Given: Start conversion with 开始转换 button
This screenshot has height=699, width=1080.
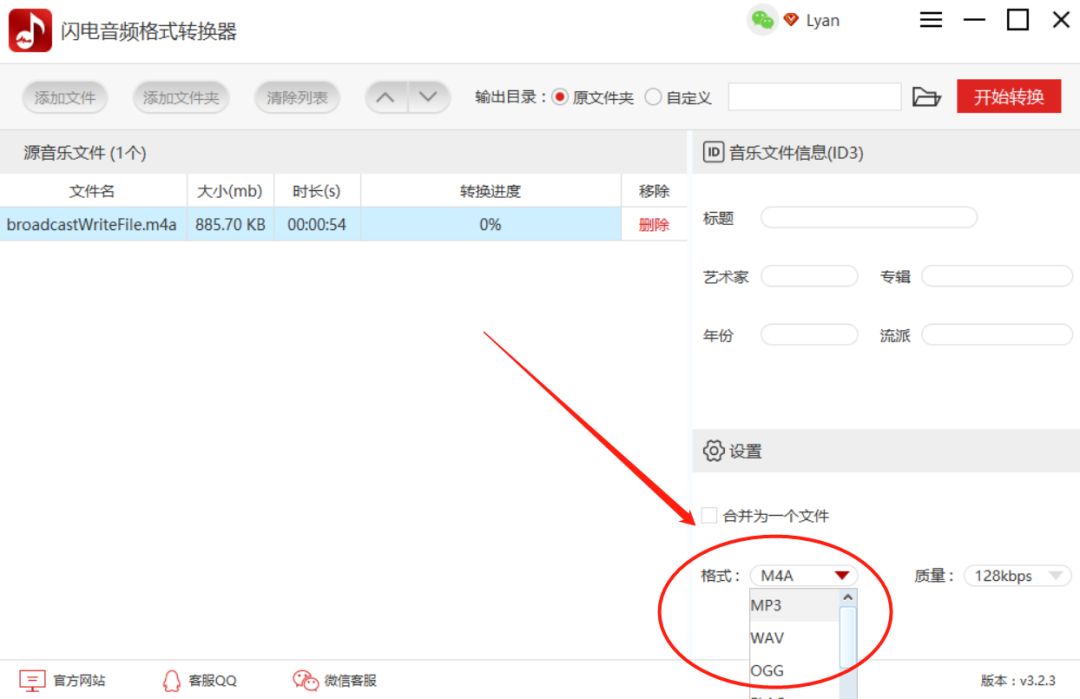Looking at the screenshot, I should pos(1008,96).
